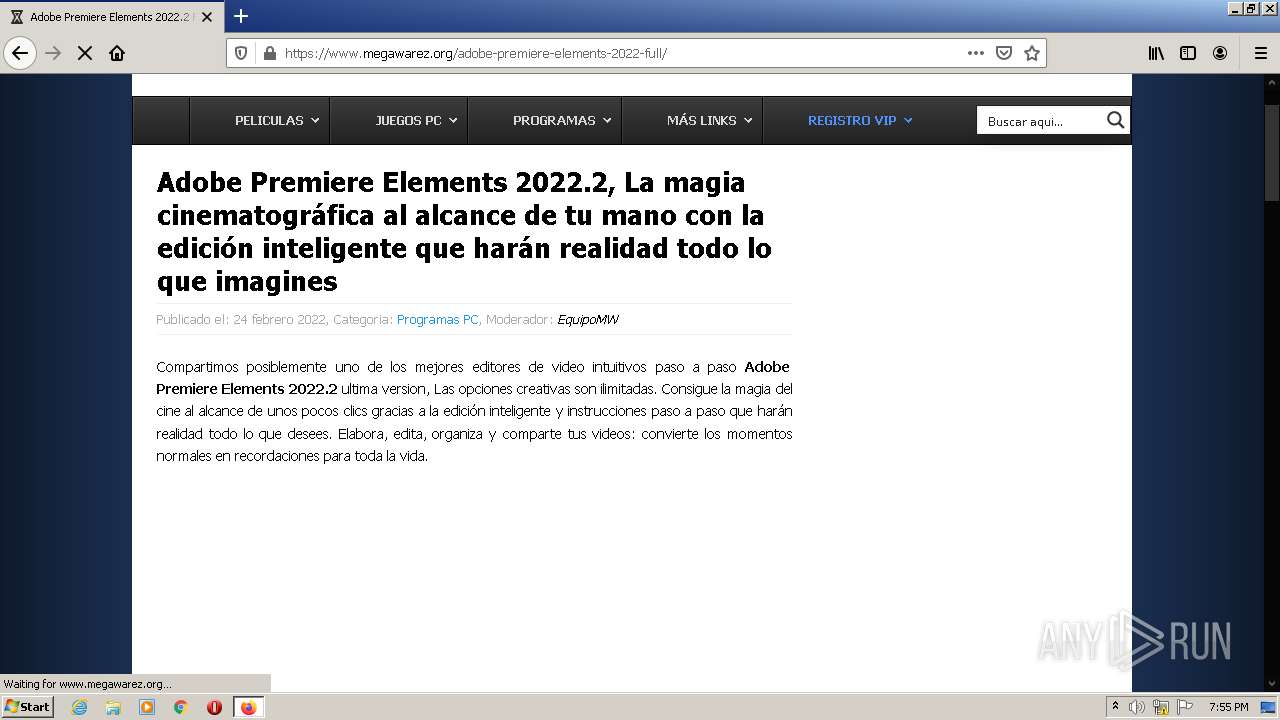Open page actions three-dot menu
Viewport: 1280px width, 720px height.
click(x=976, y=53)
